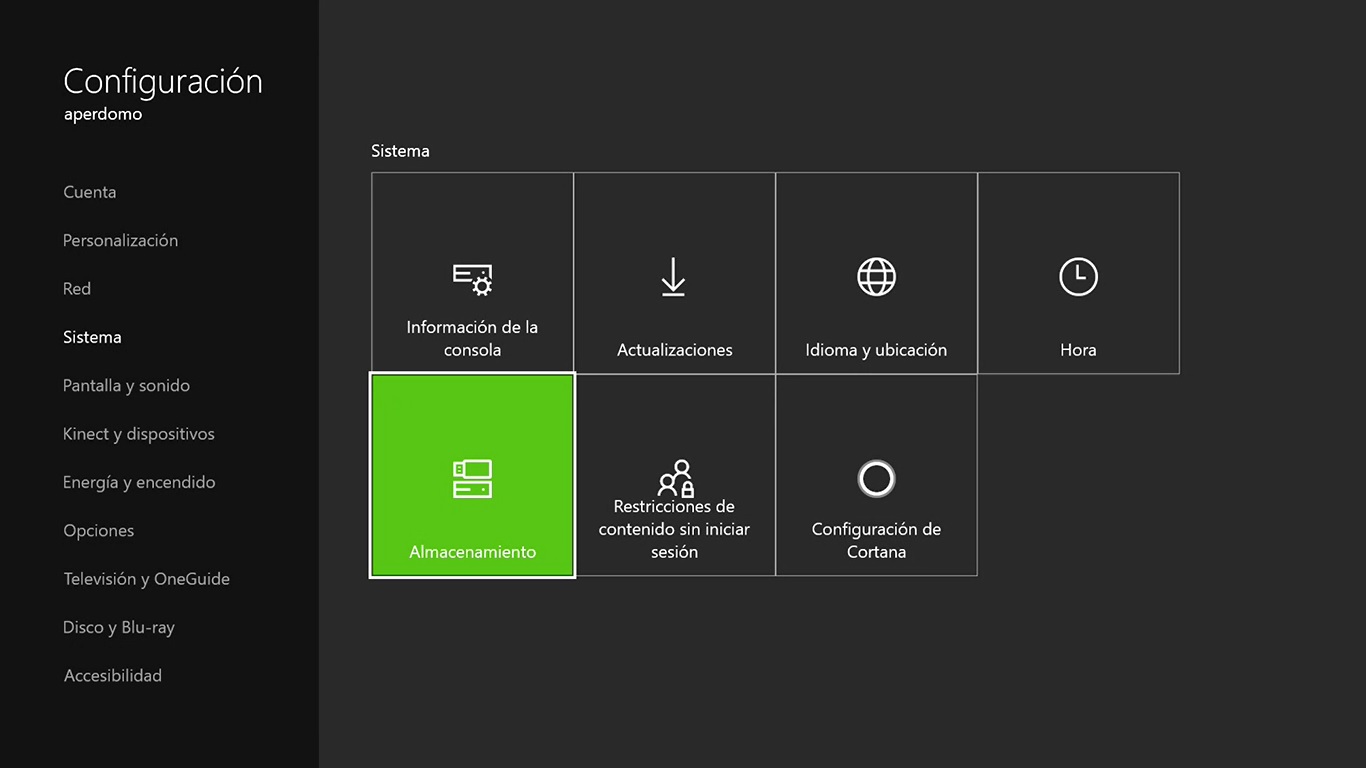Screen dimensions: 1366x768
Task: Select Opciones from the sidebar
Action: point(98,530)
